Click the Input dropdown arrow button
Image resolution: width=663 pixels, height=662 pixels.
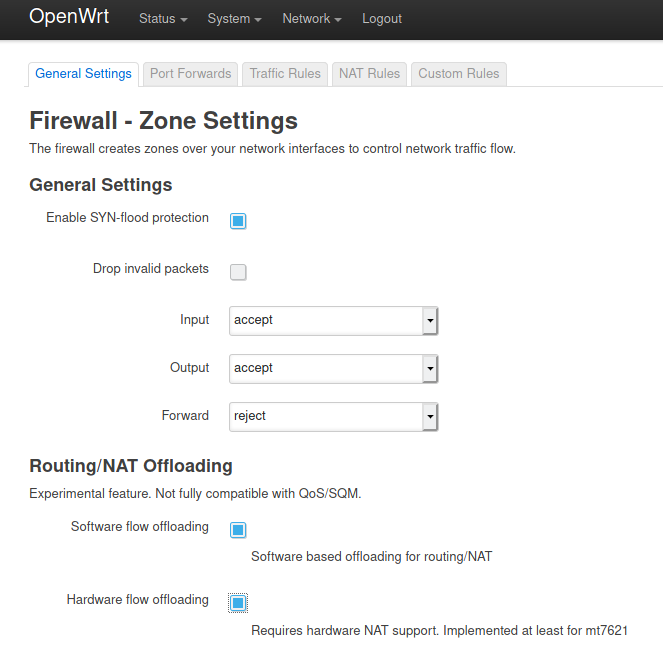click(430, 321)
